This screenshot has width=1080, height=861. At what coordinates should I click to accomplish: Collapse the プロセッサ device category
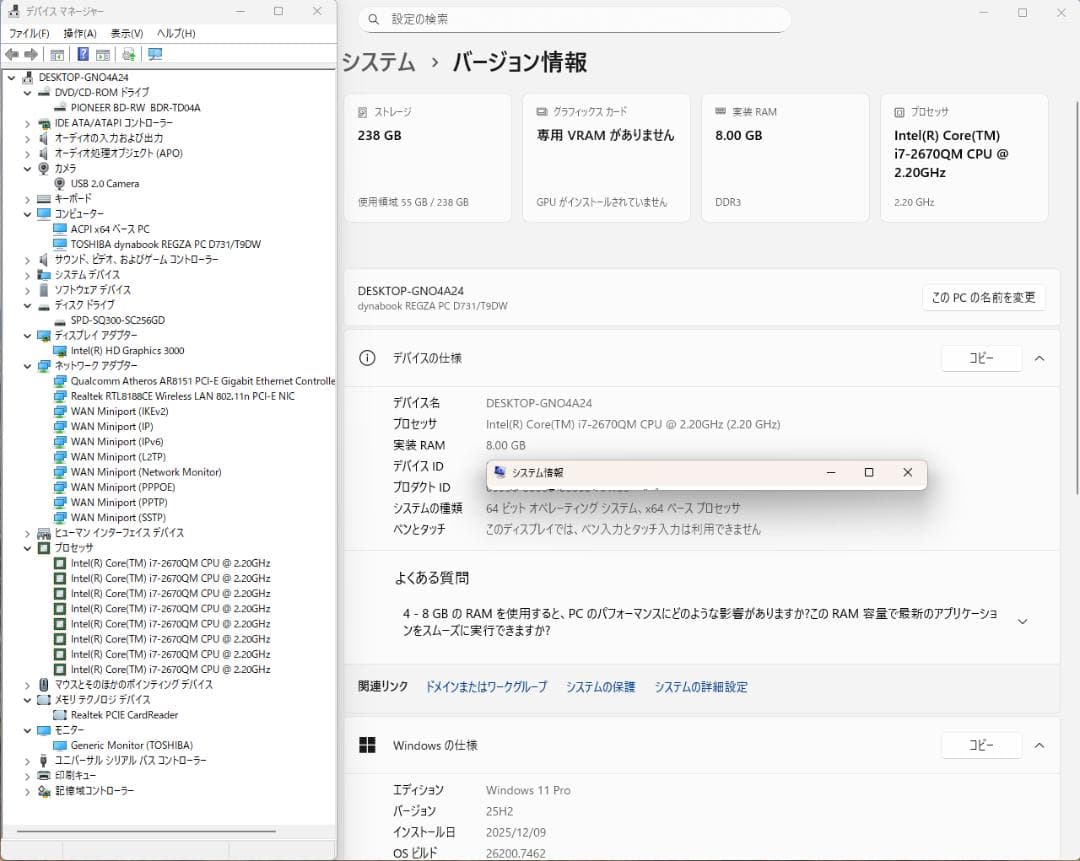pyautogui.click(x=28, y=547)
